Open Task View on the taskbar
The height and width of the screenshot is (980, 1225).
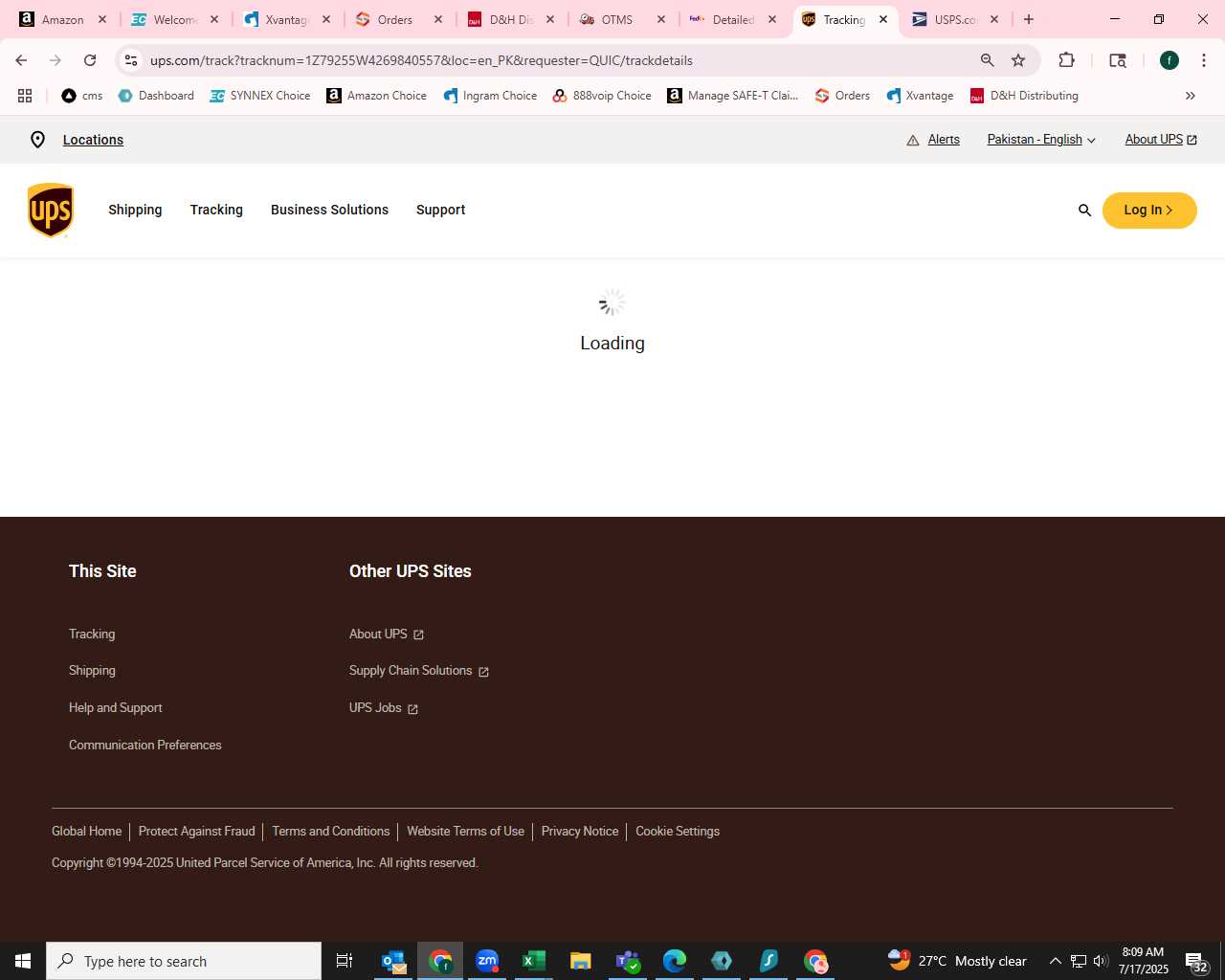pyautogui.click(x=345, y=961)
